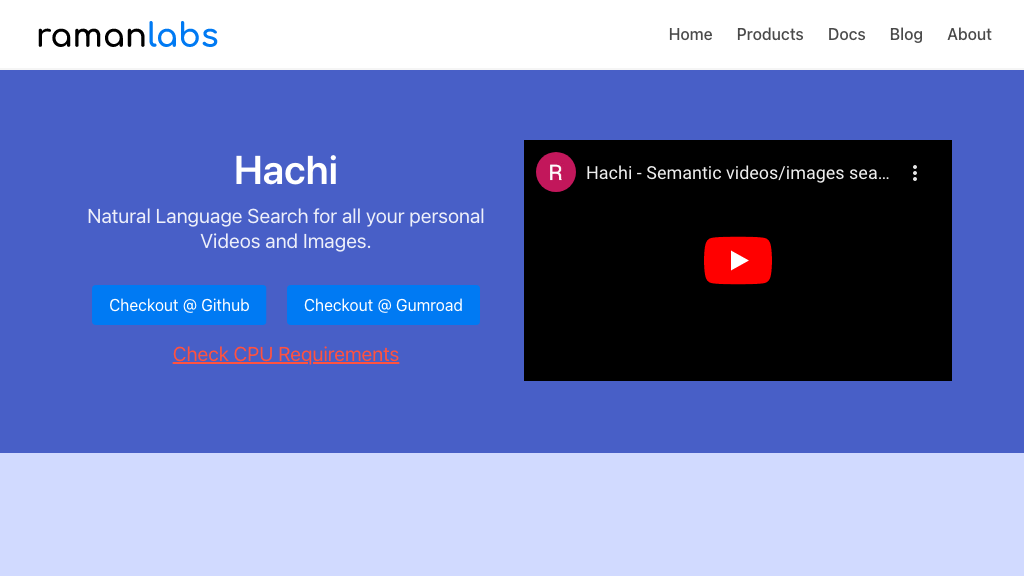Open the 'Check CPU Requirements' link
1024x576 pixels.
(286, 354)
